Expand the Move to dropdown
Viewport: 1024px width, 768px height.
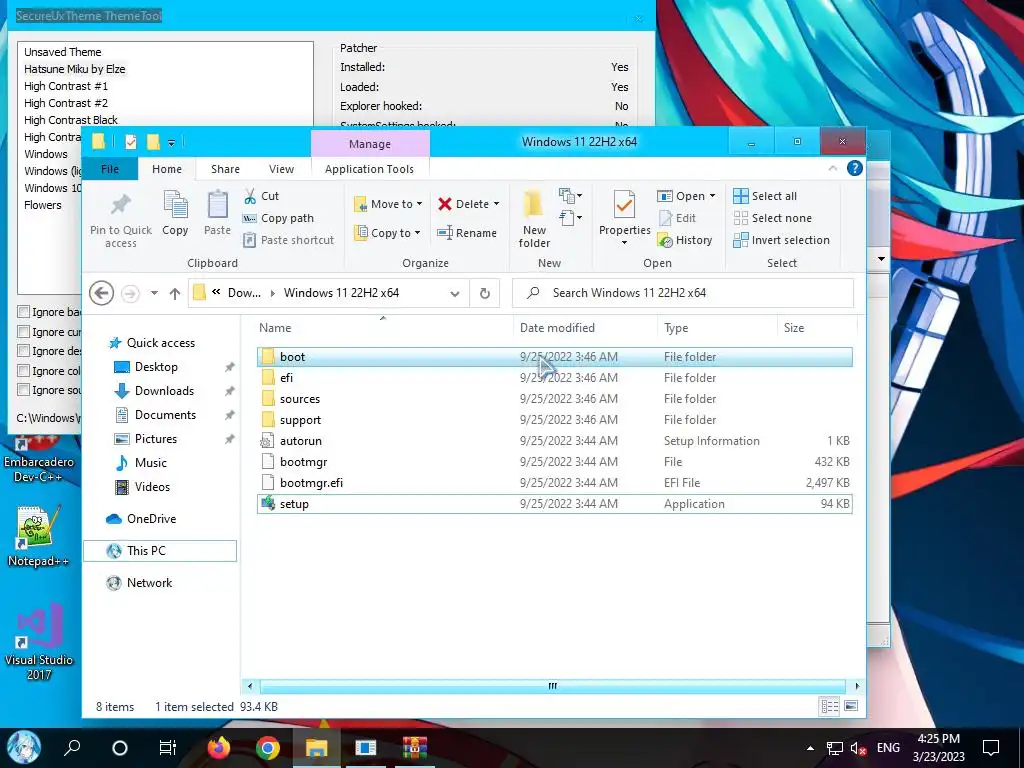419,204
